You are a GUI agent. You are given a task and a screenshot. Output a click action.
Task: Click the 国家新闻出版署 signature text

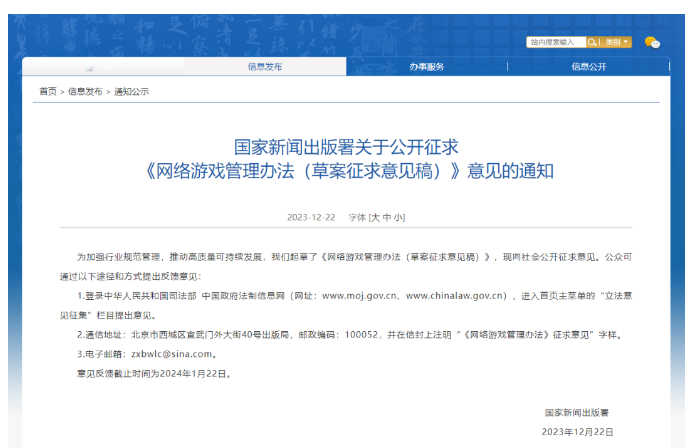(x=579, y=411)
